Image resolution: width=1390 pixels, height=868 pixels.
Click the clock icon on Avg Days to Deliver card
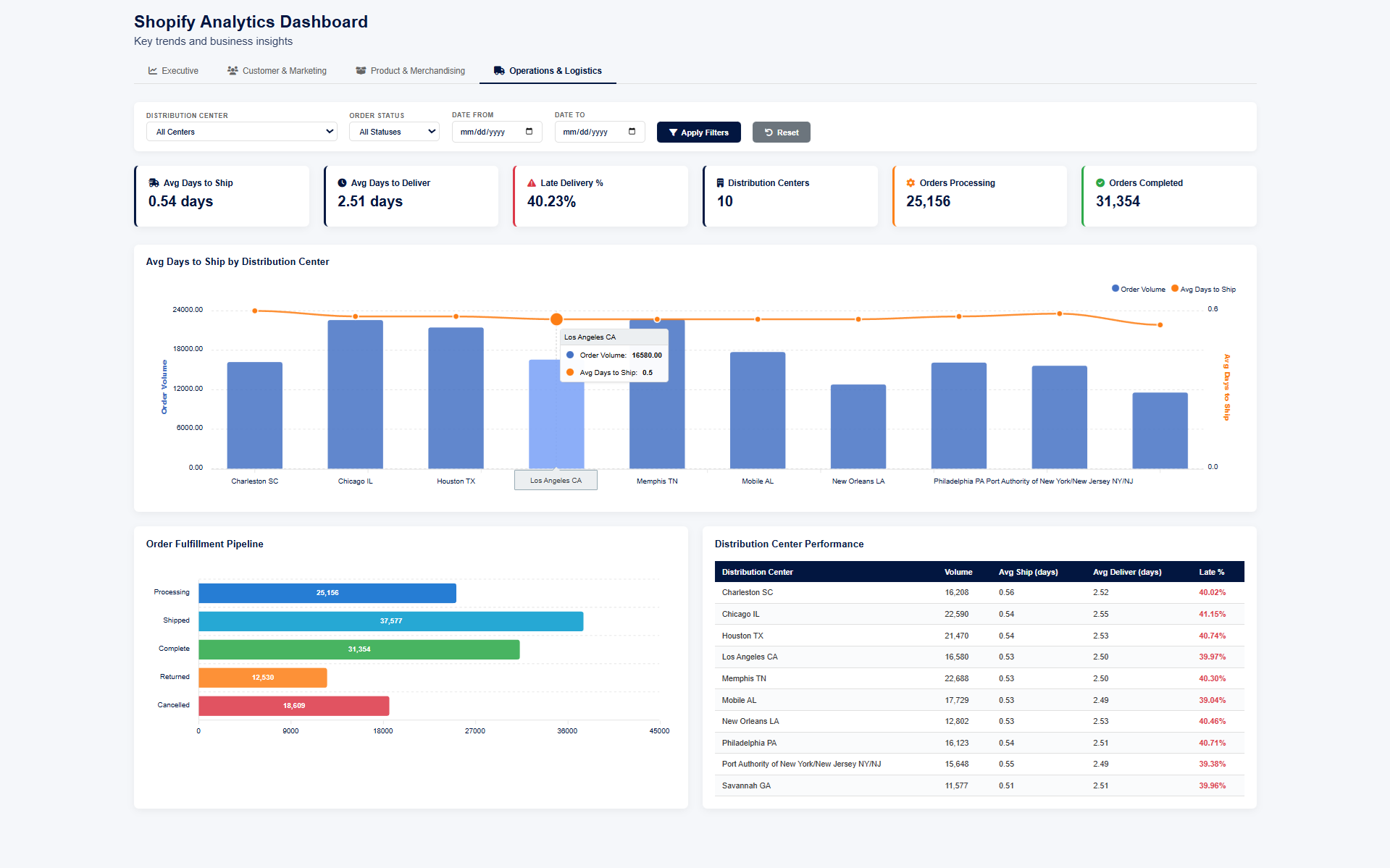342,182
